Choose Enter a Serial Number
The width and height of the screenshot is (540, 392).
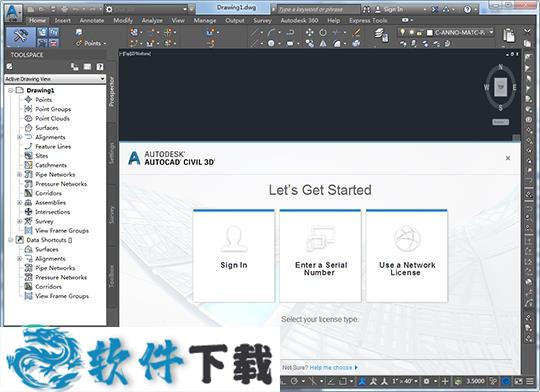click(x=320, y=256)
